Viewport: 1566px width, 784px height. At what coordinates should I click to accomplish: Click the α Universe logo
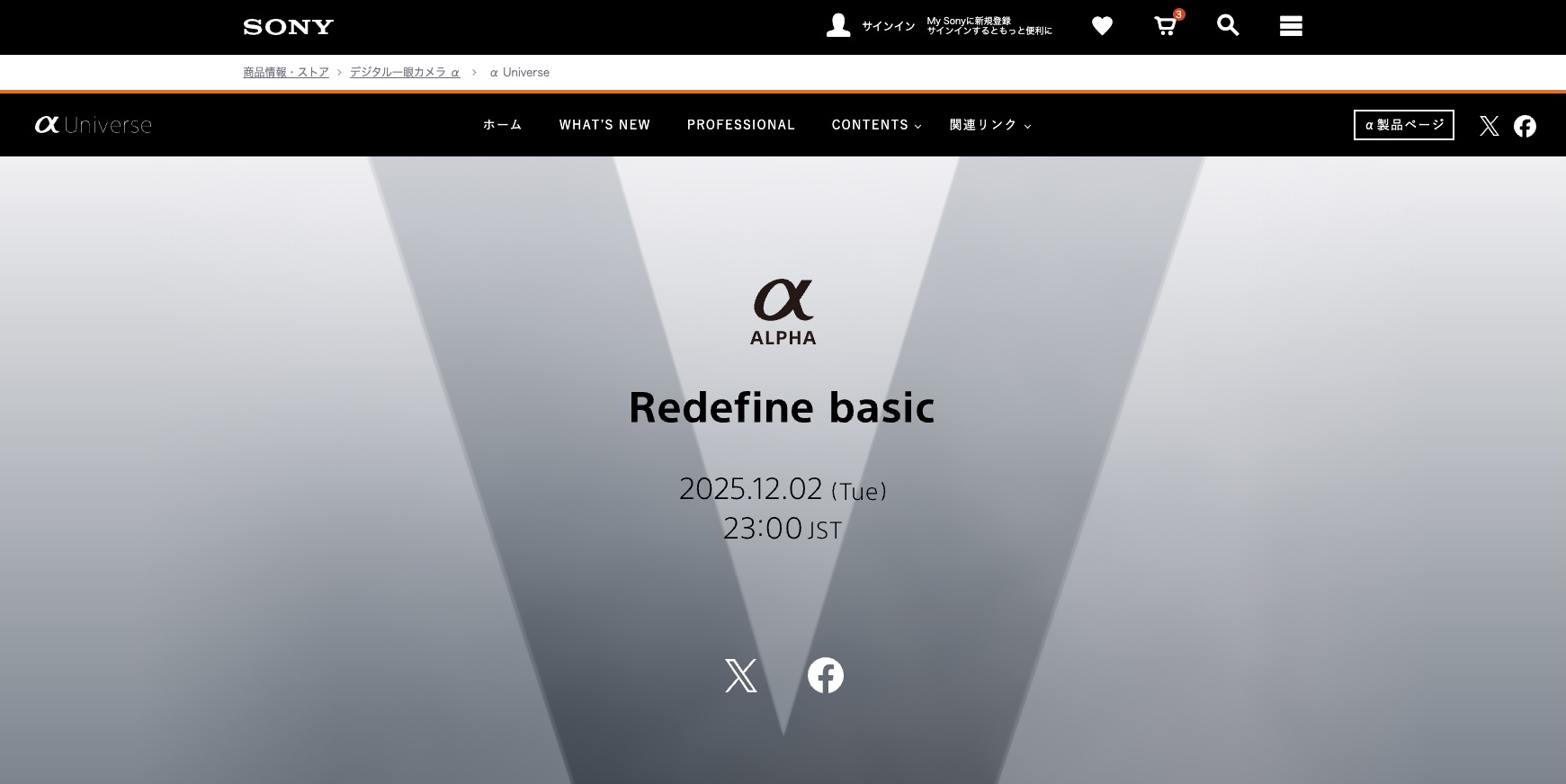94,125
